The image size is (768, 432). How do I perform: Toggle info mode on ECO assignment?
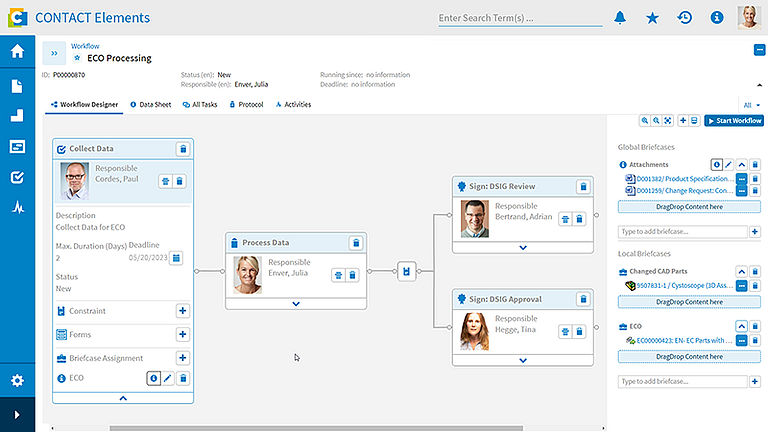pyautogui.click(x=153, y=378)
